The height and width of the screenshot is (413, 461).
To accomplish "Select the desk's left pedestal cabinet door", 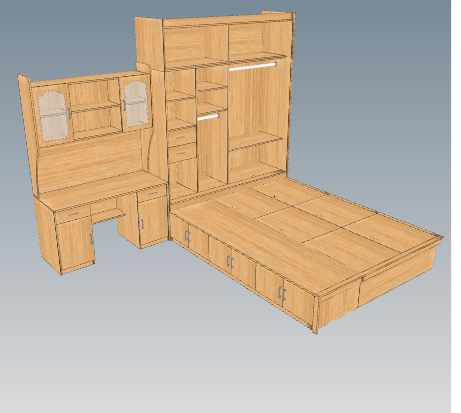I will pos(76,242).
